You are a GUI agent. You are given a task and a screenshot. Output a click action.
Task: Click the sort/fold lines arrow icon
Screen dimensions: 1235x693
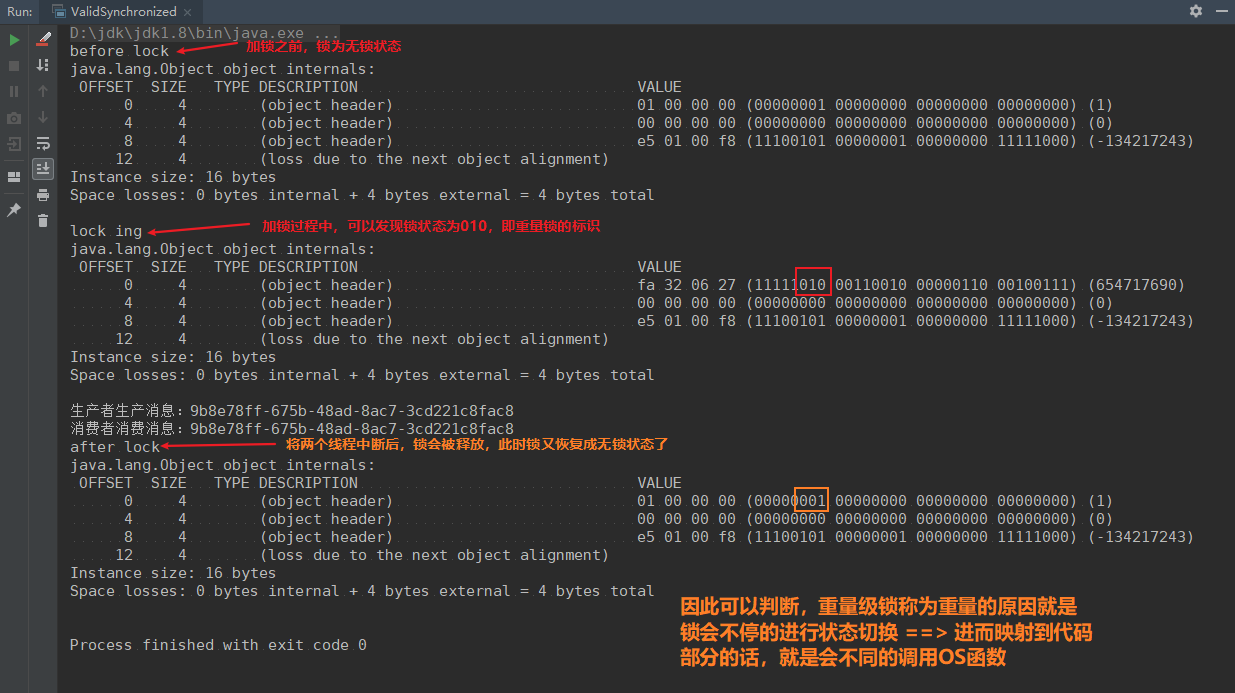tap(43, 65)
